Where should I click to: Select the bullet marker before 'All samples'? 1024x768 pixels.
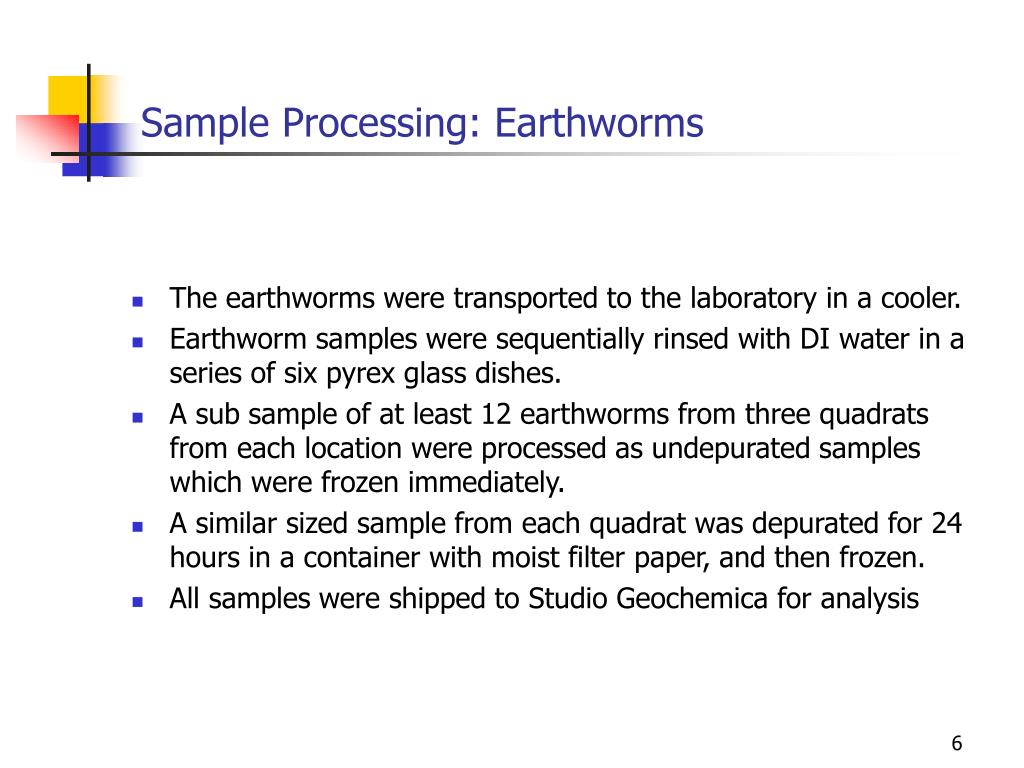point(137,602)
